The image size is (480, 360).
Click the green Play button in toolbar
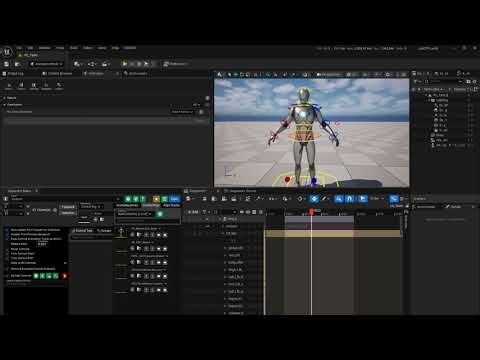[x=125, y=64]
